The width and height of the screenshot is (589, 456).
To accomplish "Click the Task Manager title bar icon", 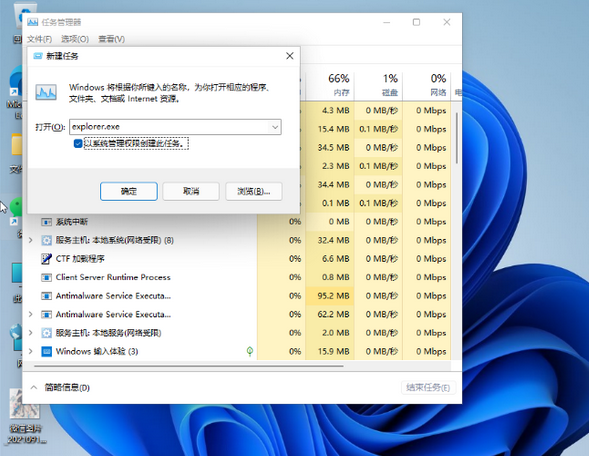I will (x=33, y=22).
